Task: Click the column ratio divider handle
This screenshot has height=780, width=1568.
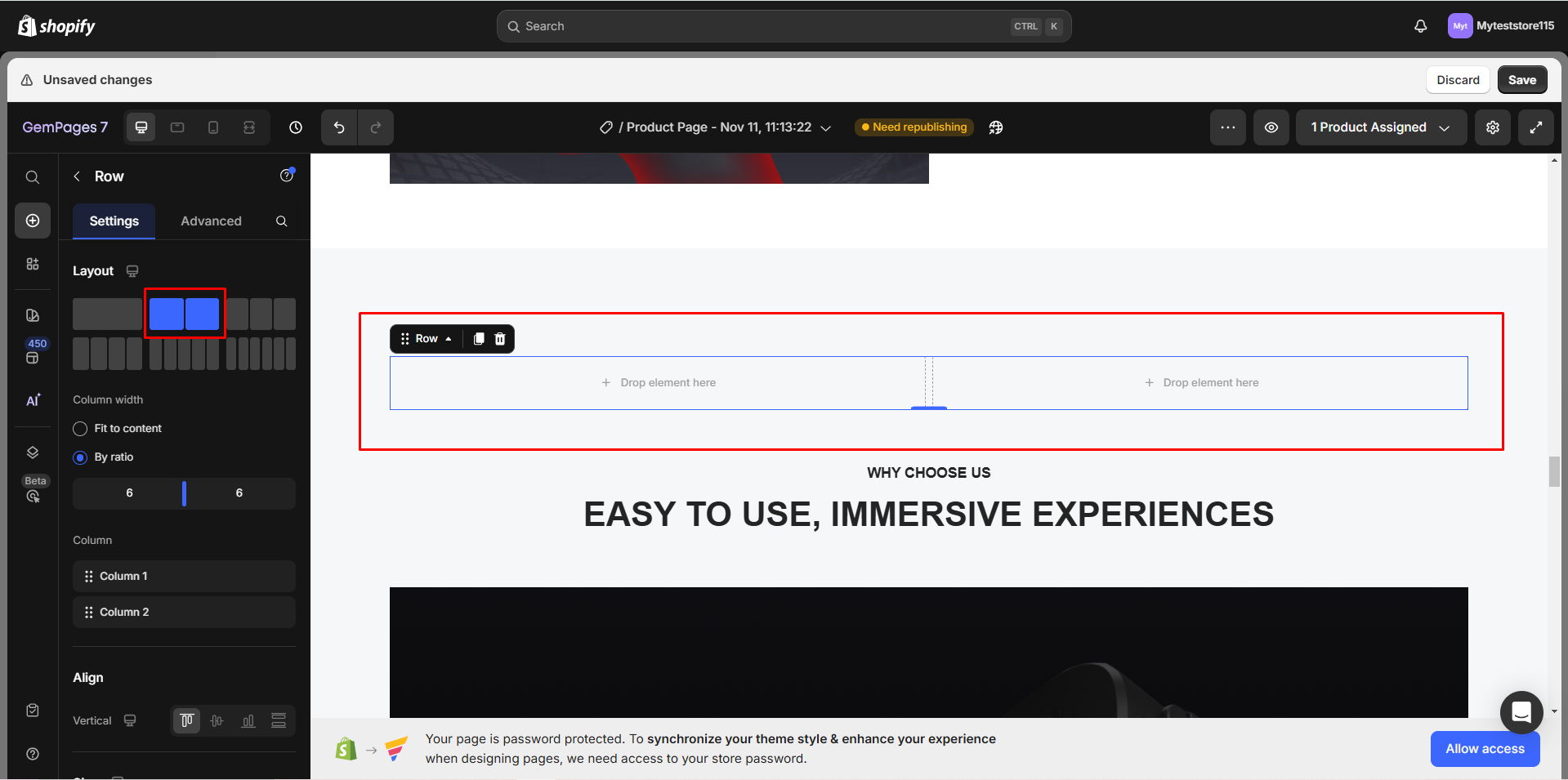Action: [184, 493]
